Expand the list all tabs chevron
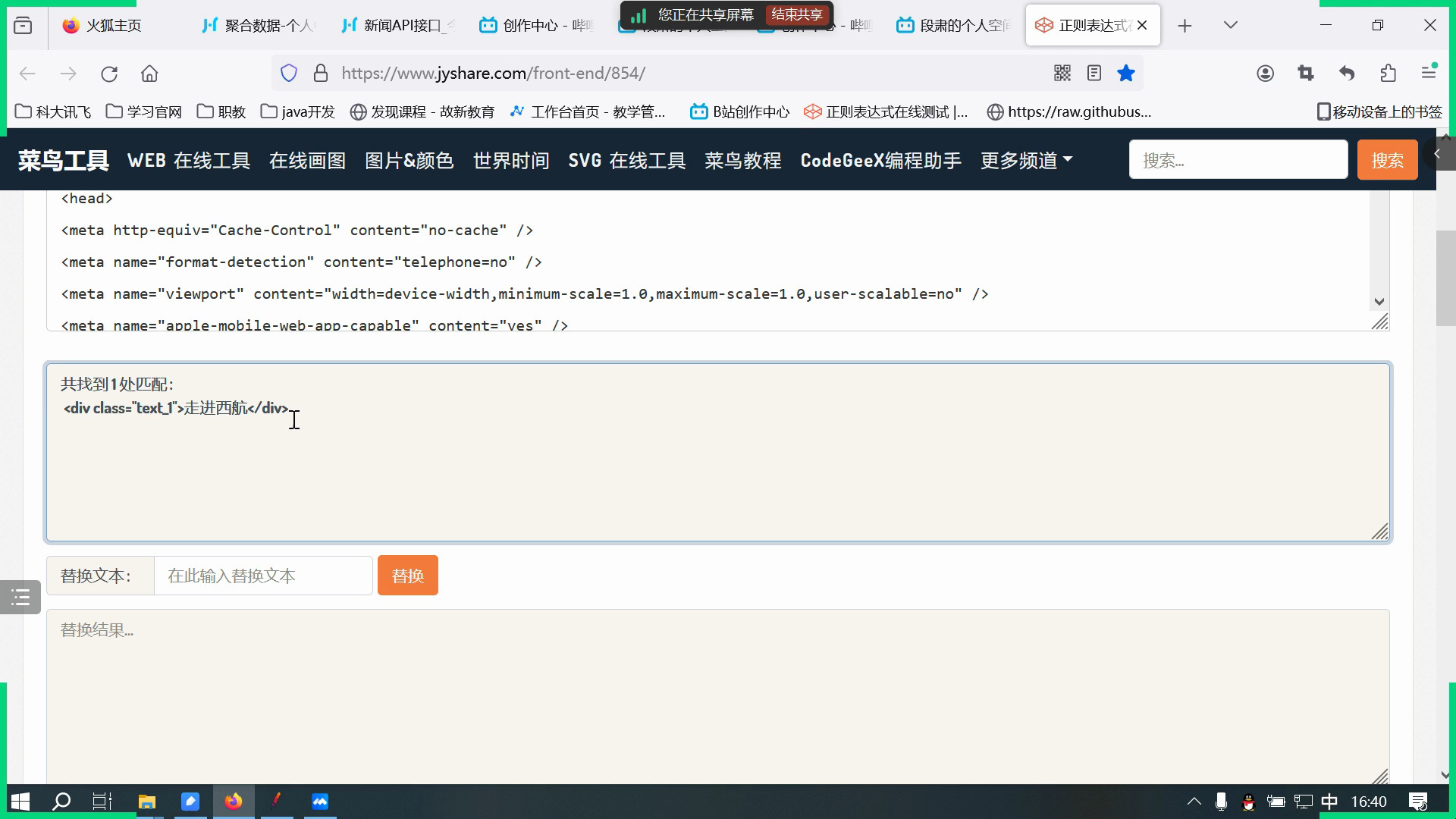The width and height of the screenshot is (1456, 819). pos(1231,26)
